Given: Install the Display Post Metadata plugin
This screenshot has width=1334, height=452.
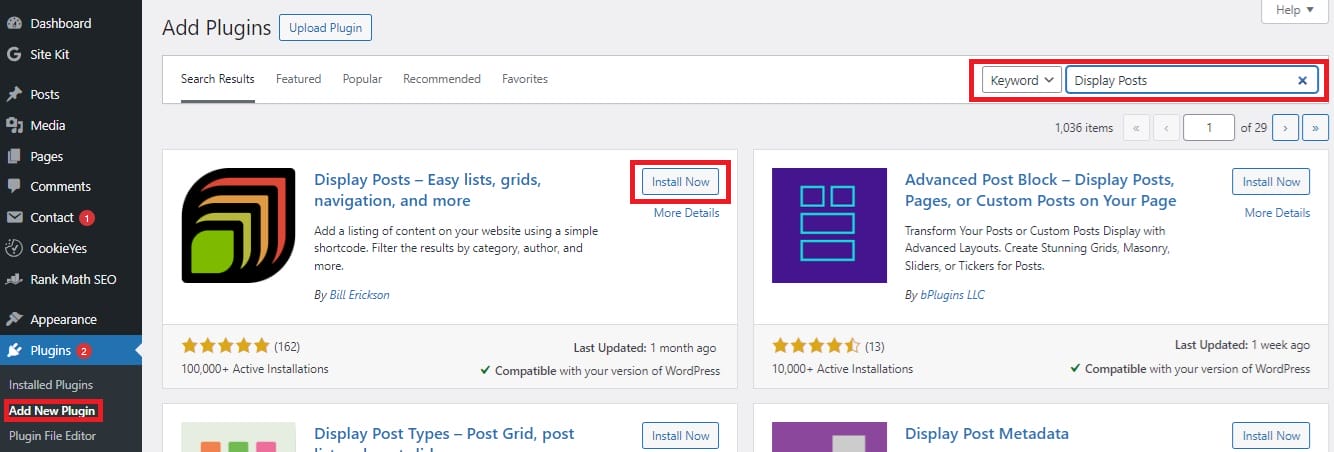Looking at the screenshot, I should (1271, 435).
